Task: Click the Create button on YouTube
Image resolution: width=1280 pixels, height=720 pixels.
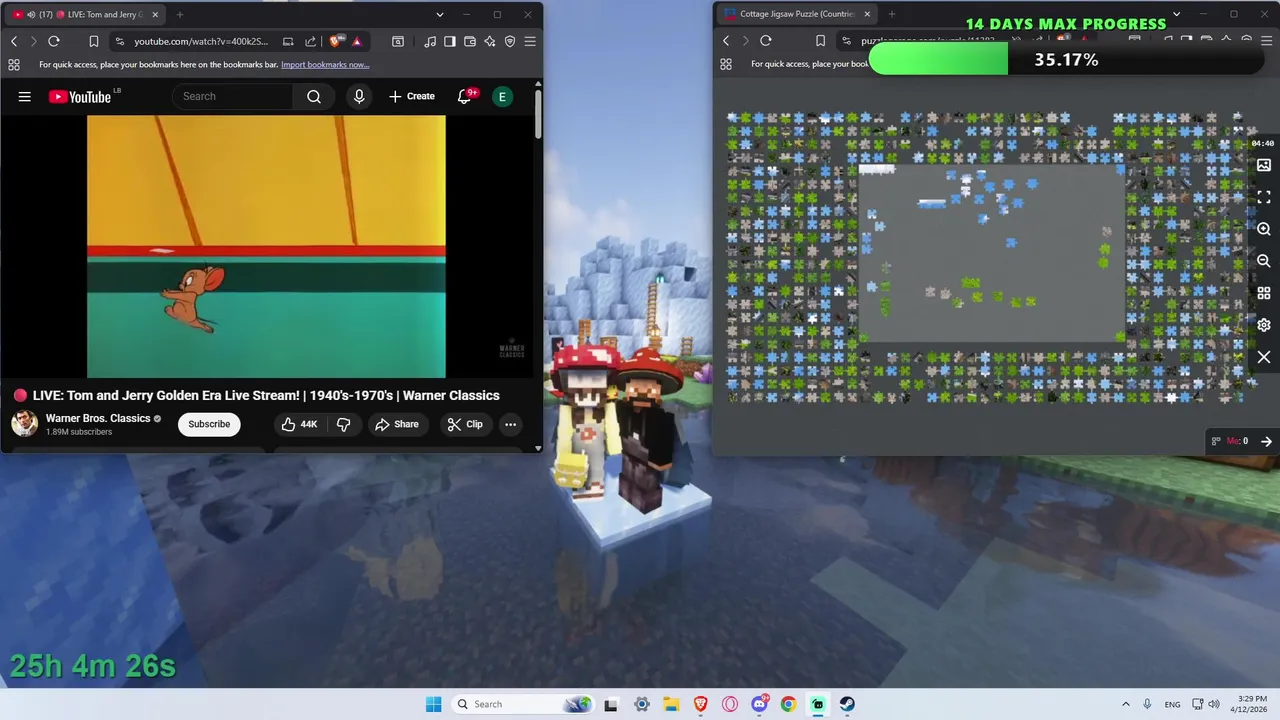Action: pos(412,96)
